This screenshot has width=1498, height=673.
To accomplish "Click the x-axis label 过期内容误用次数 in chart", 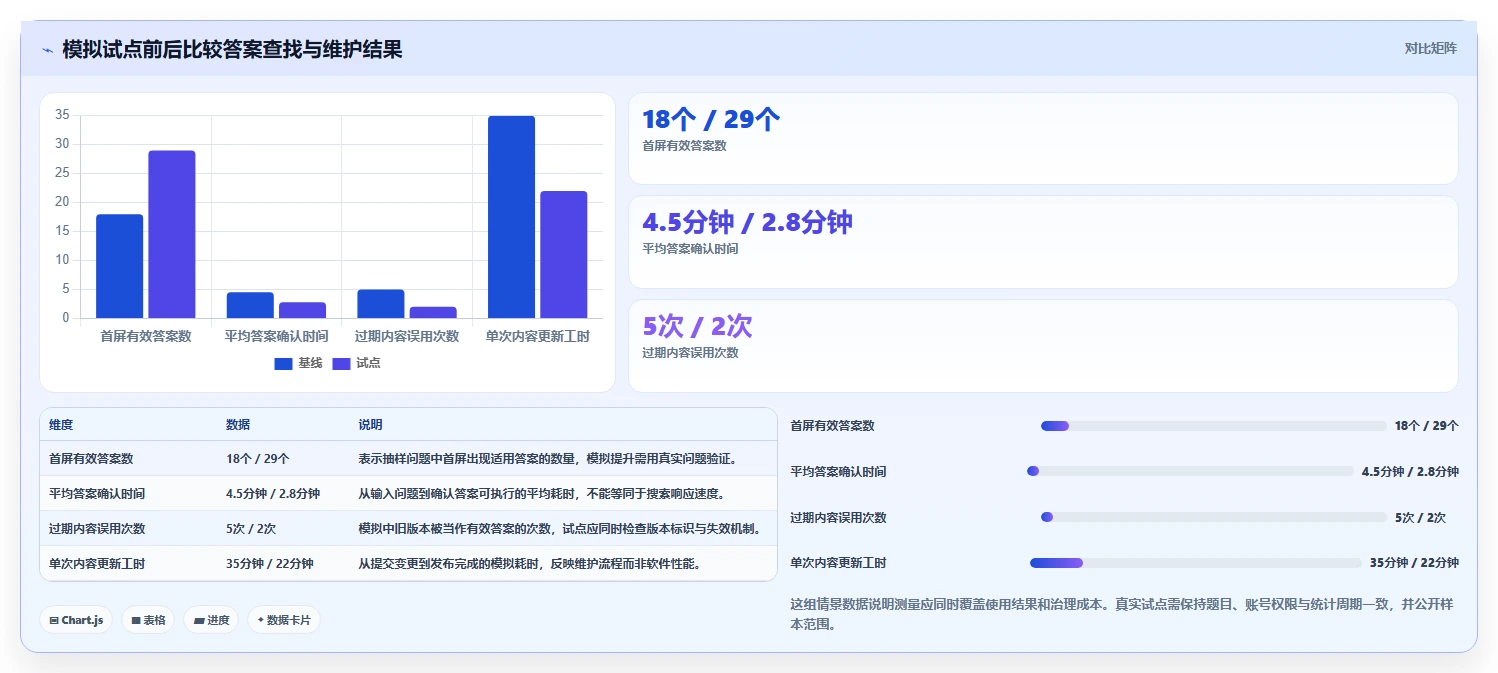I will 407,336.
